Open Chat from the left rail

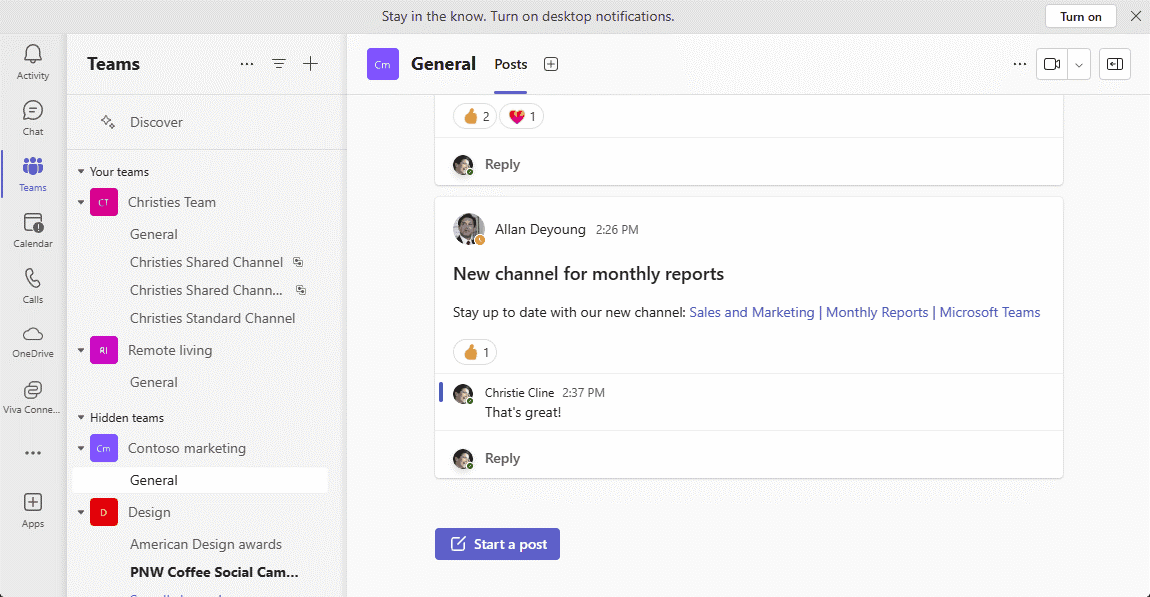point(33,117)
